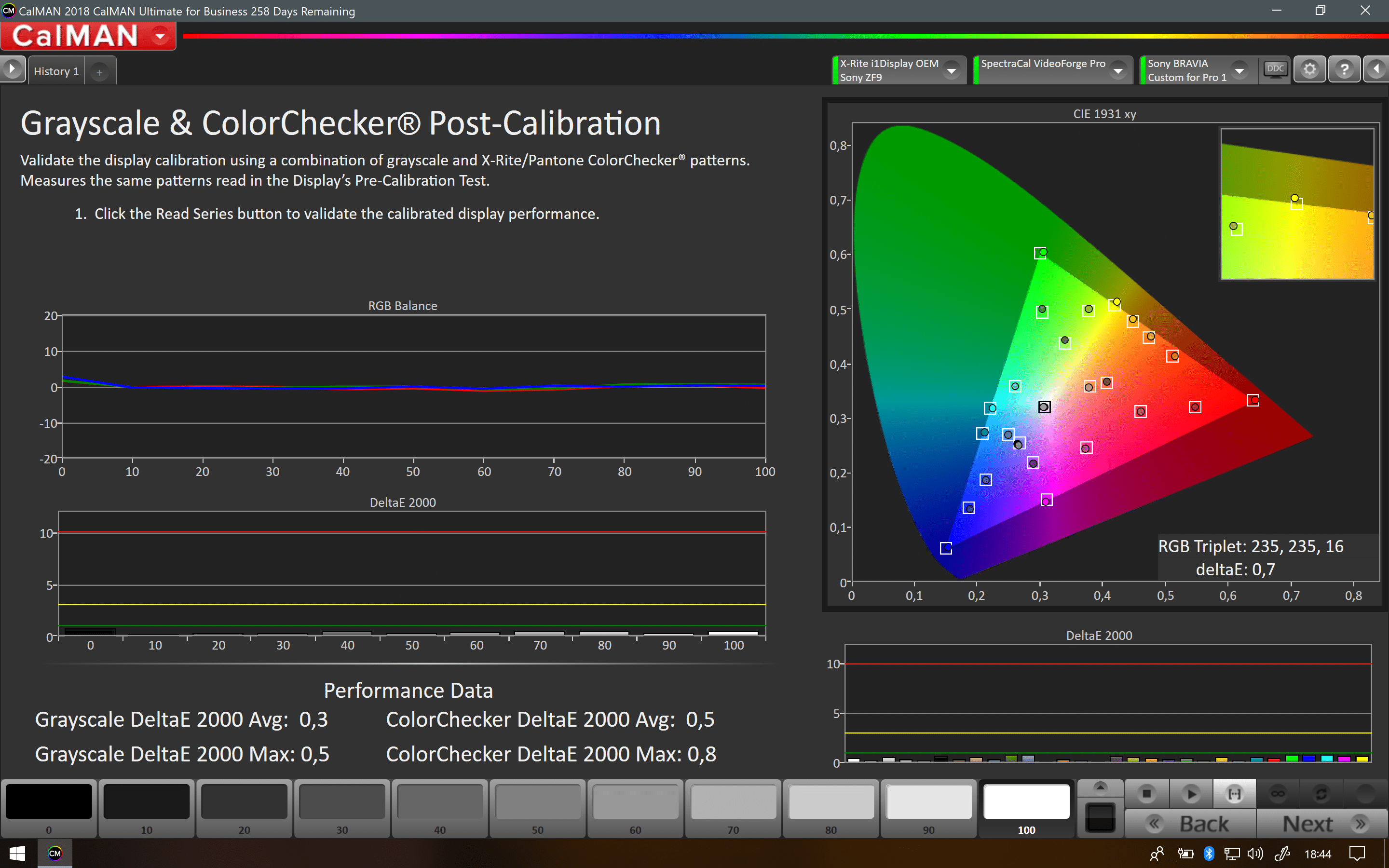The height and width of the screenshot is (868, 1389).
Task: Select the 100 percent white swatch
Action: (x=1026, y=808)
